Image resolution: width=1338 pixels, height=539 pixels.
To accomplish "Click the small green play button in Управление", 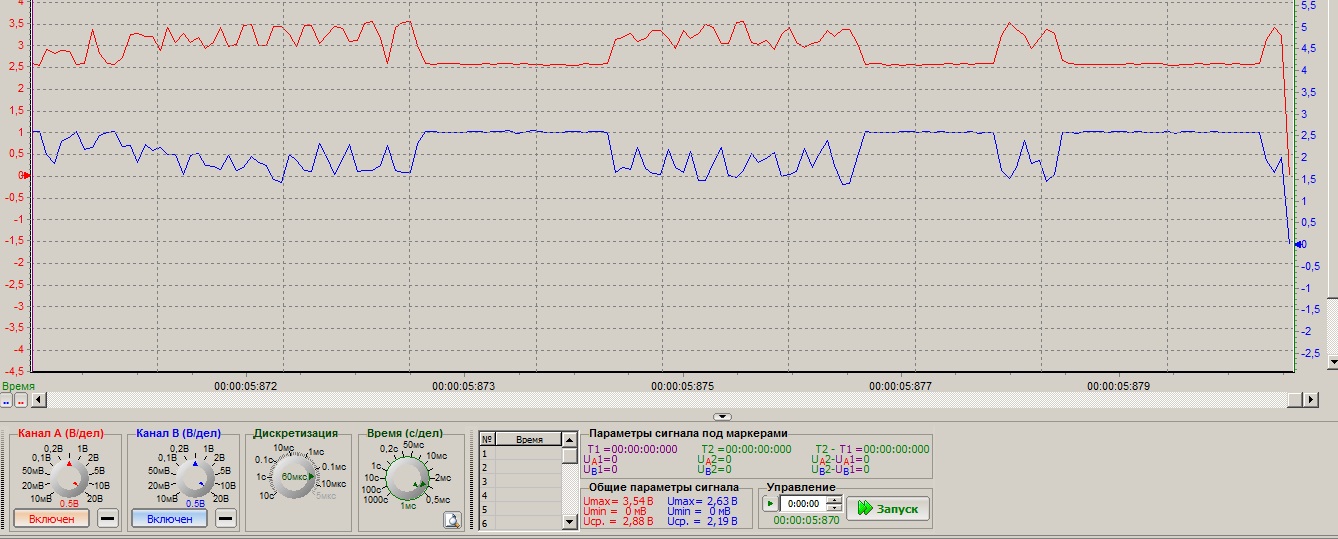I will [769, 504].
